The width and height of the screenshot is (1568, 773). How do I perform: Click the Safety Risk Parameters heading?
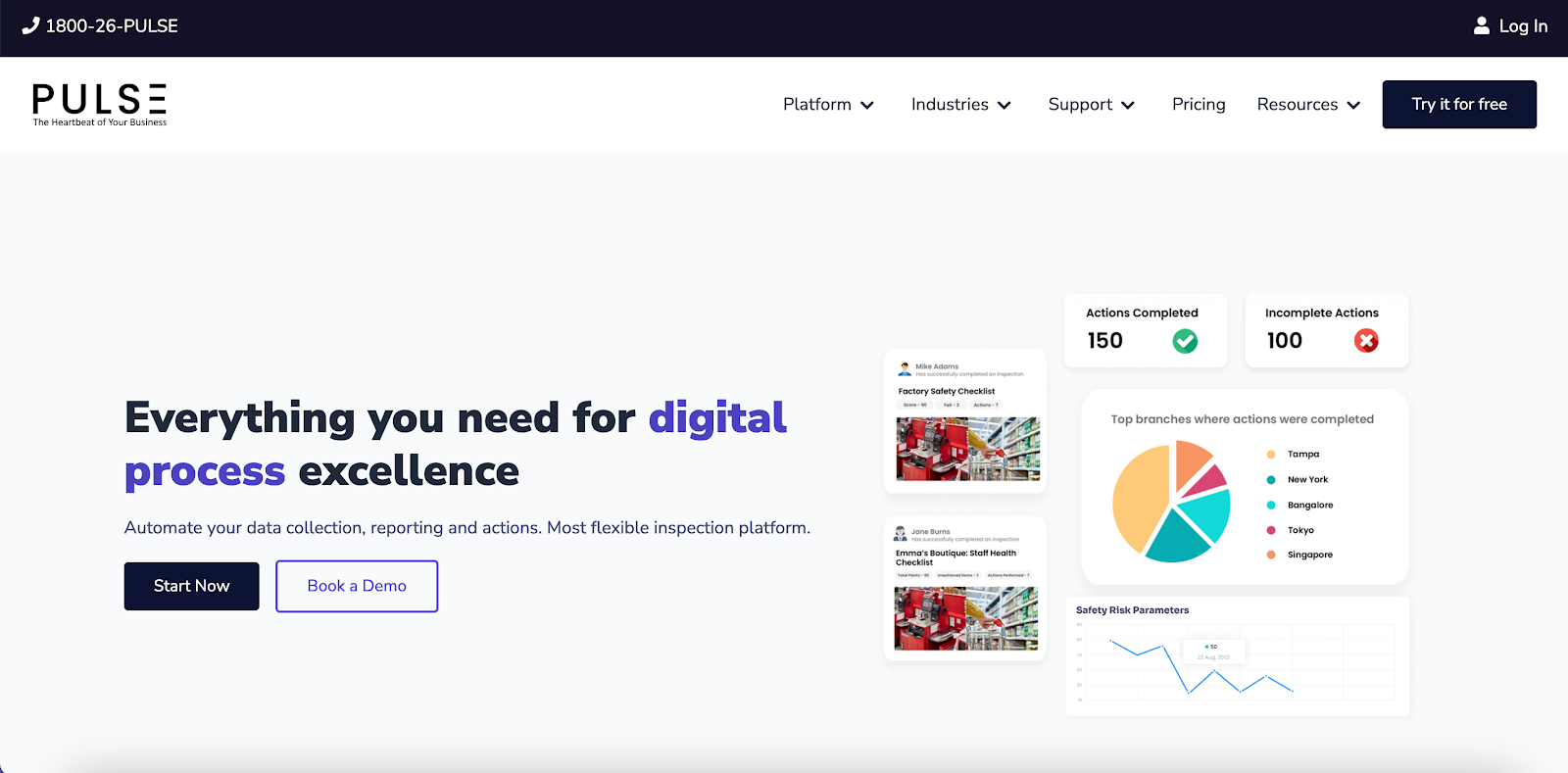click(x=1132, y=610)
